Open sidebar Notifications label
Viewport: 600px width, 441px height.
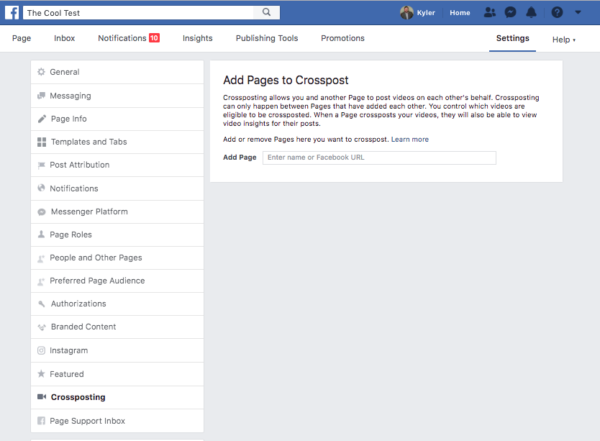(x=74, y=188)
